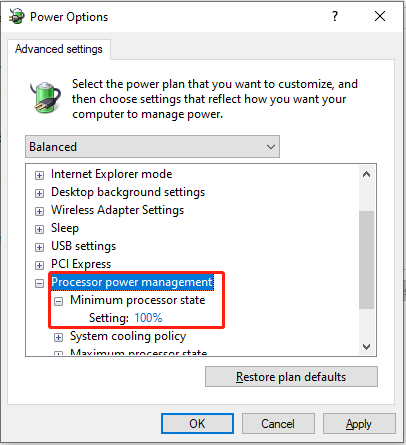Image resolution: width=406 pixels, height=445 pixels.
Task: Collapse Processor power management minus icon
Action: [x=39, y=283]
